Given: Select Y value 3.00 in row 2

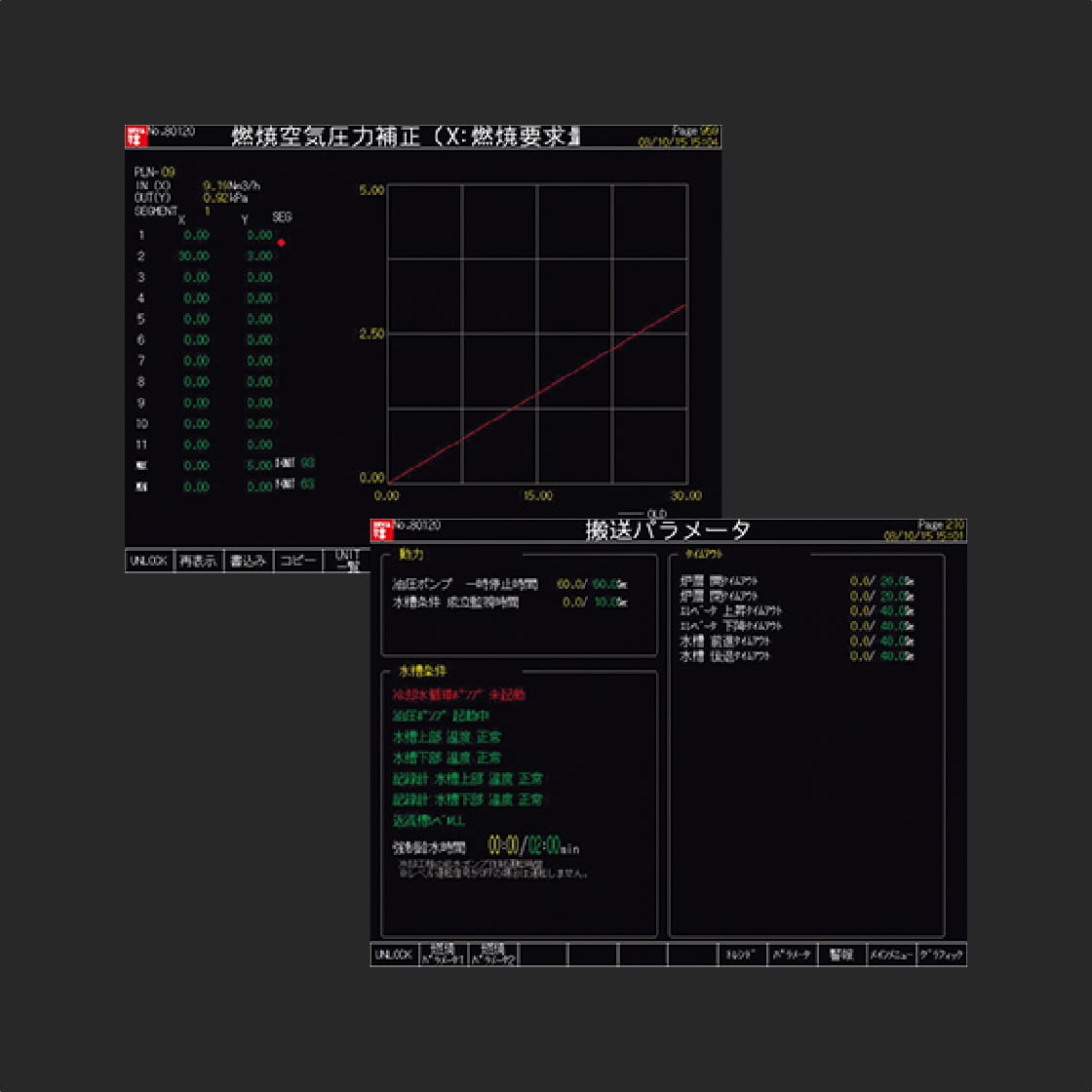Looking at the screenshot, I should [x=259, y=256].
